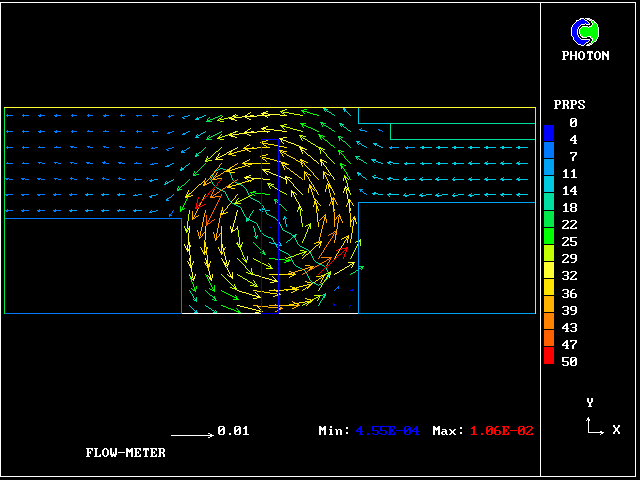Pick the dark blue swatch beside legend value 0

tap(549, 130)
